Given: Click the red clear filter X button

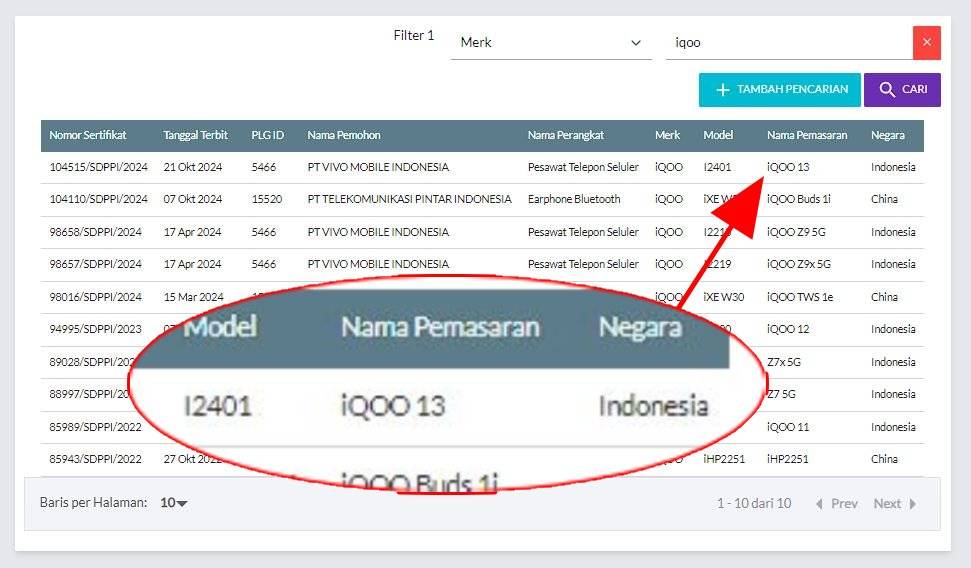Looking at the screenshot, I should pos(926,42).
